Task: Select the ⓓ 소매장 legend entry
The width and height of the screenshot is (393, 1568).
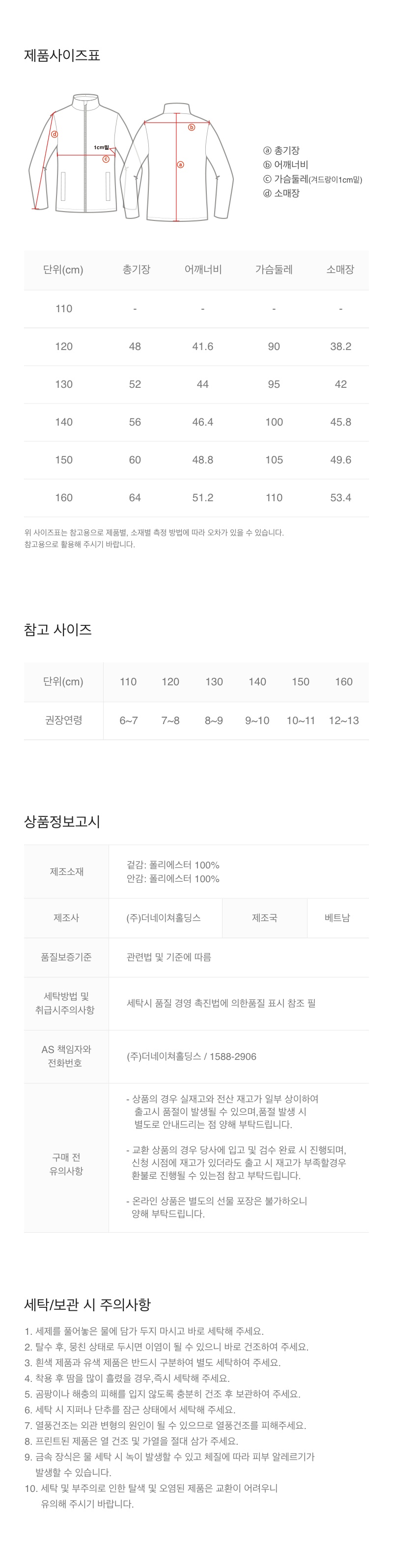Action: [x=281, y=193]
